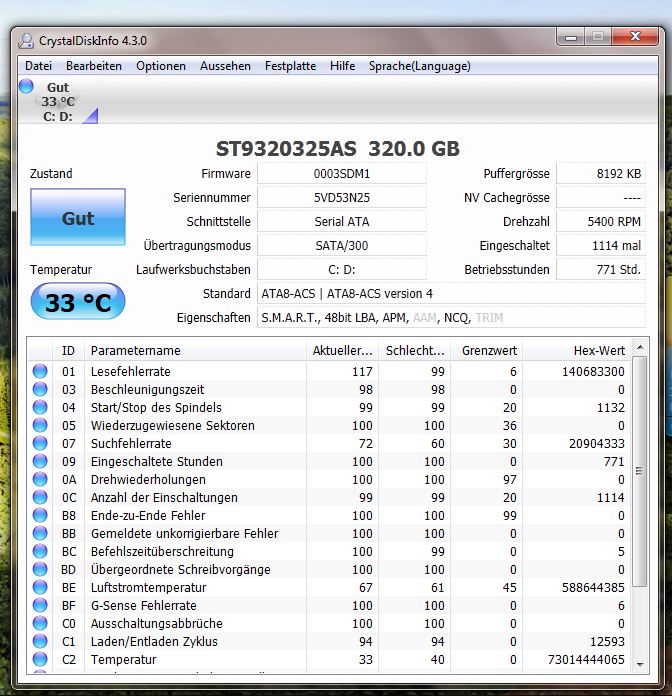
Task: Select the G-Sense Fehlerrate parameter name
Action: [143, 605]
